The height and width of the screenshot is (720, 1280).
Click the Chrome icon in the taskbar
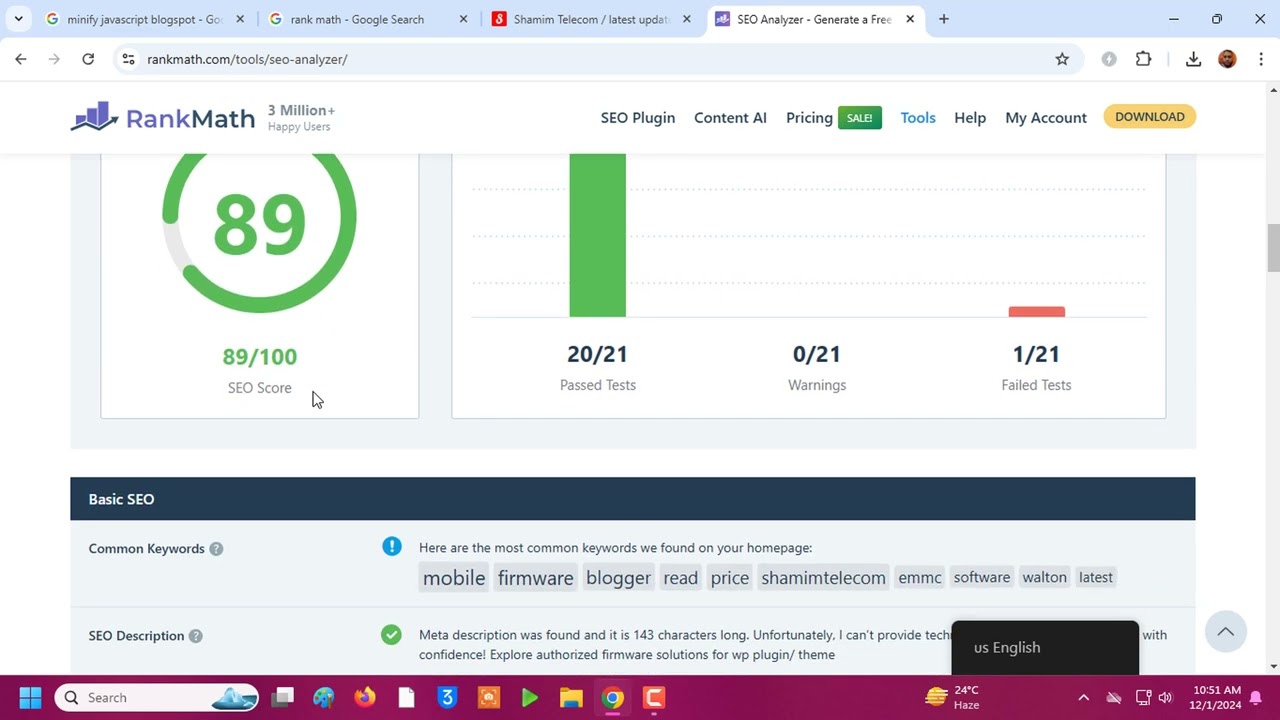(x=613, y=697)
